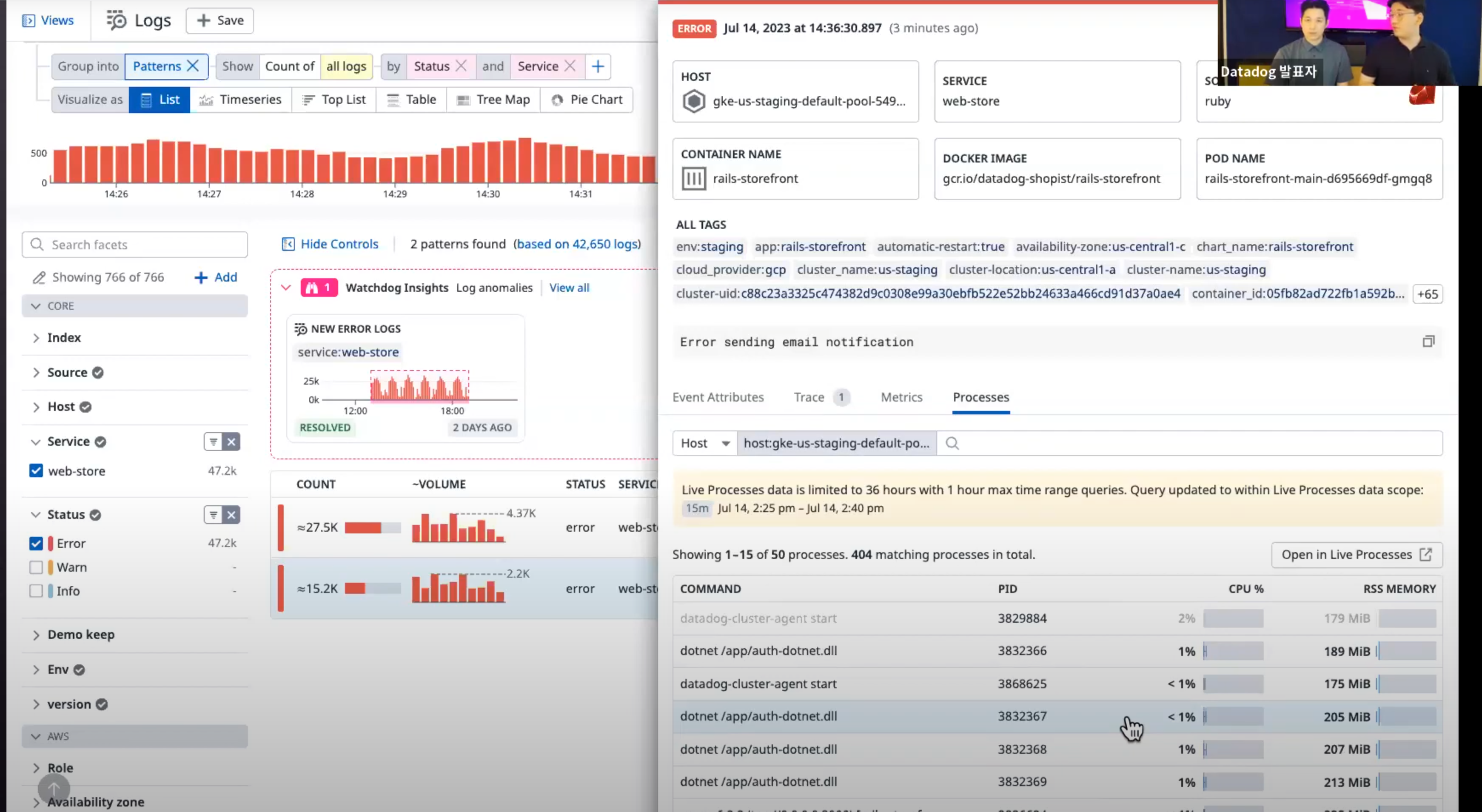Select the Processes tab
The width and height of the screenshot is (1482, 812).
(981, 397)
